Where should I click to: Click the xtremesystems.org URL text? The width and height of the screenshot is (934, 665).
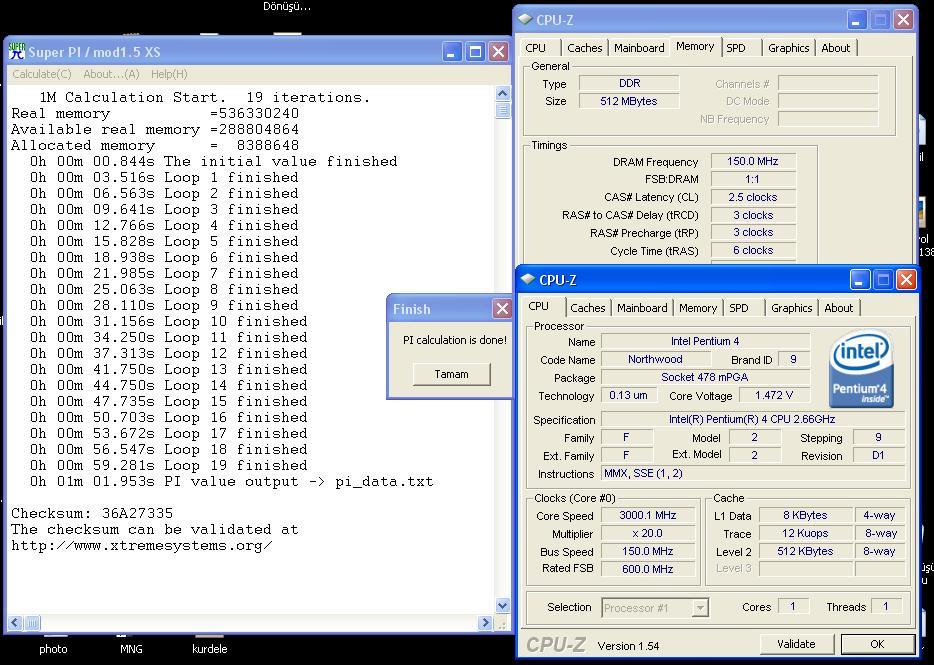142,546
